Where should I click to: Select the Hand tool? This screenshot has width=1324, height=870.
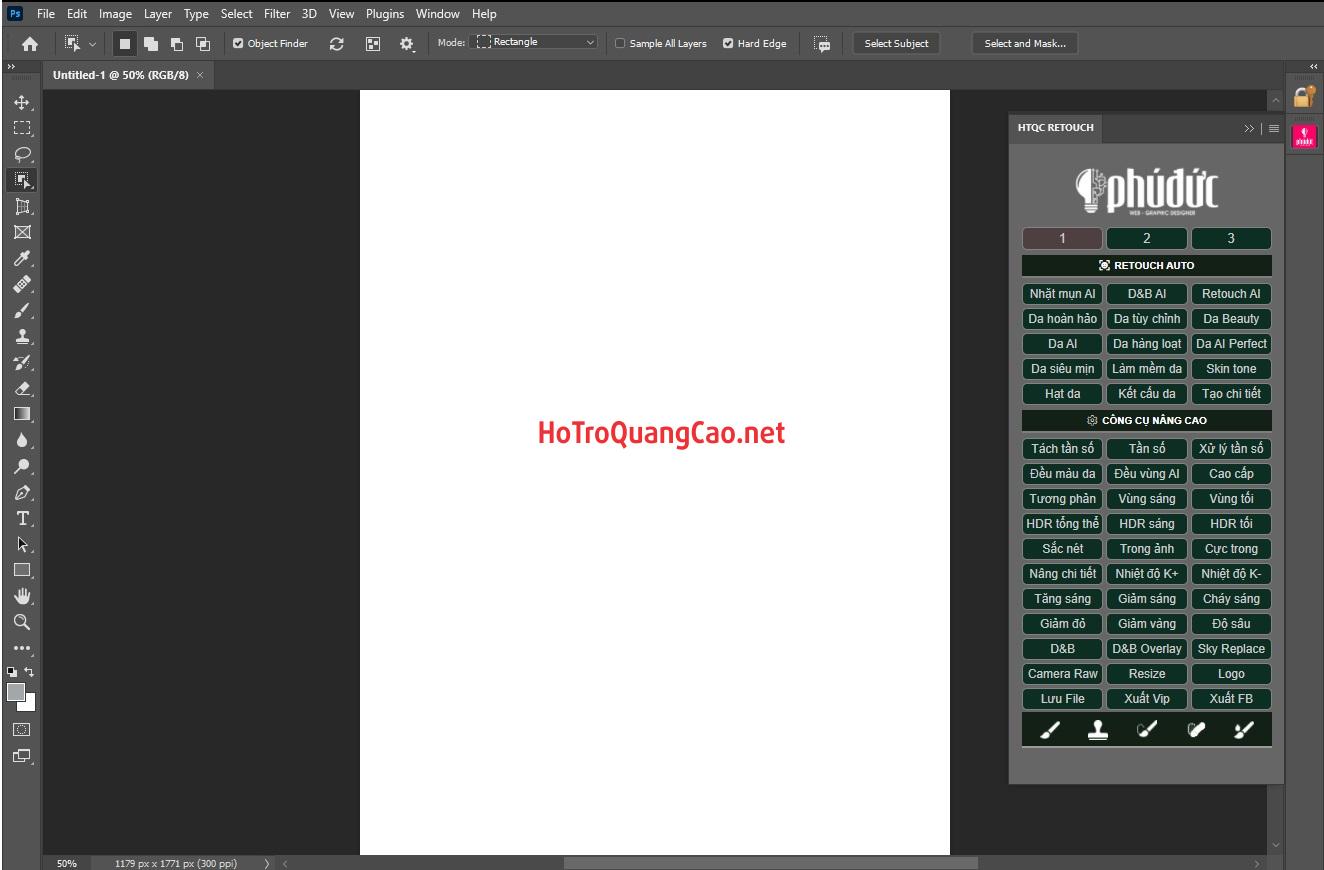(22, 596)
